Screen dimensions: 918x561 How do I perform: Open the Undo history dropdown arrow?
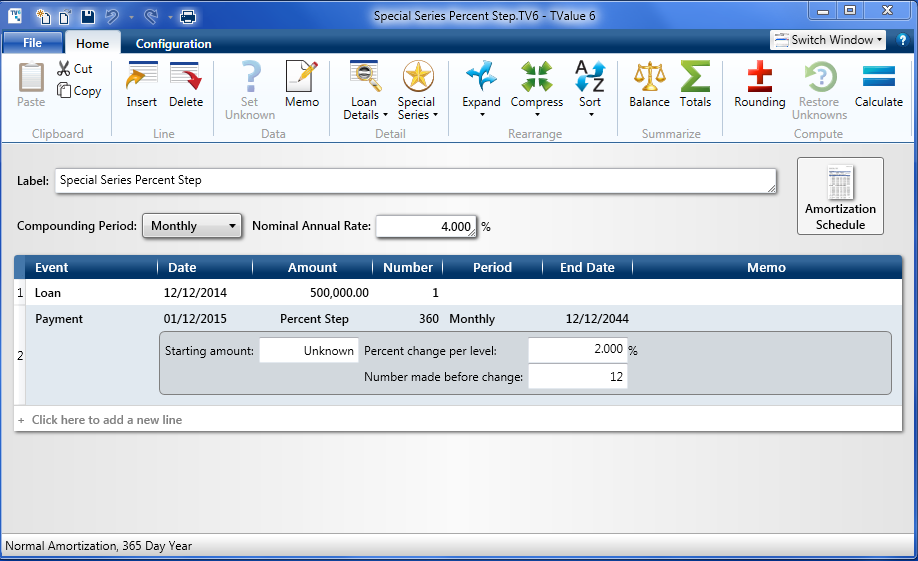131,17
